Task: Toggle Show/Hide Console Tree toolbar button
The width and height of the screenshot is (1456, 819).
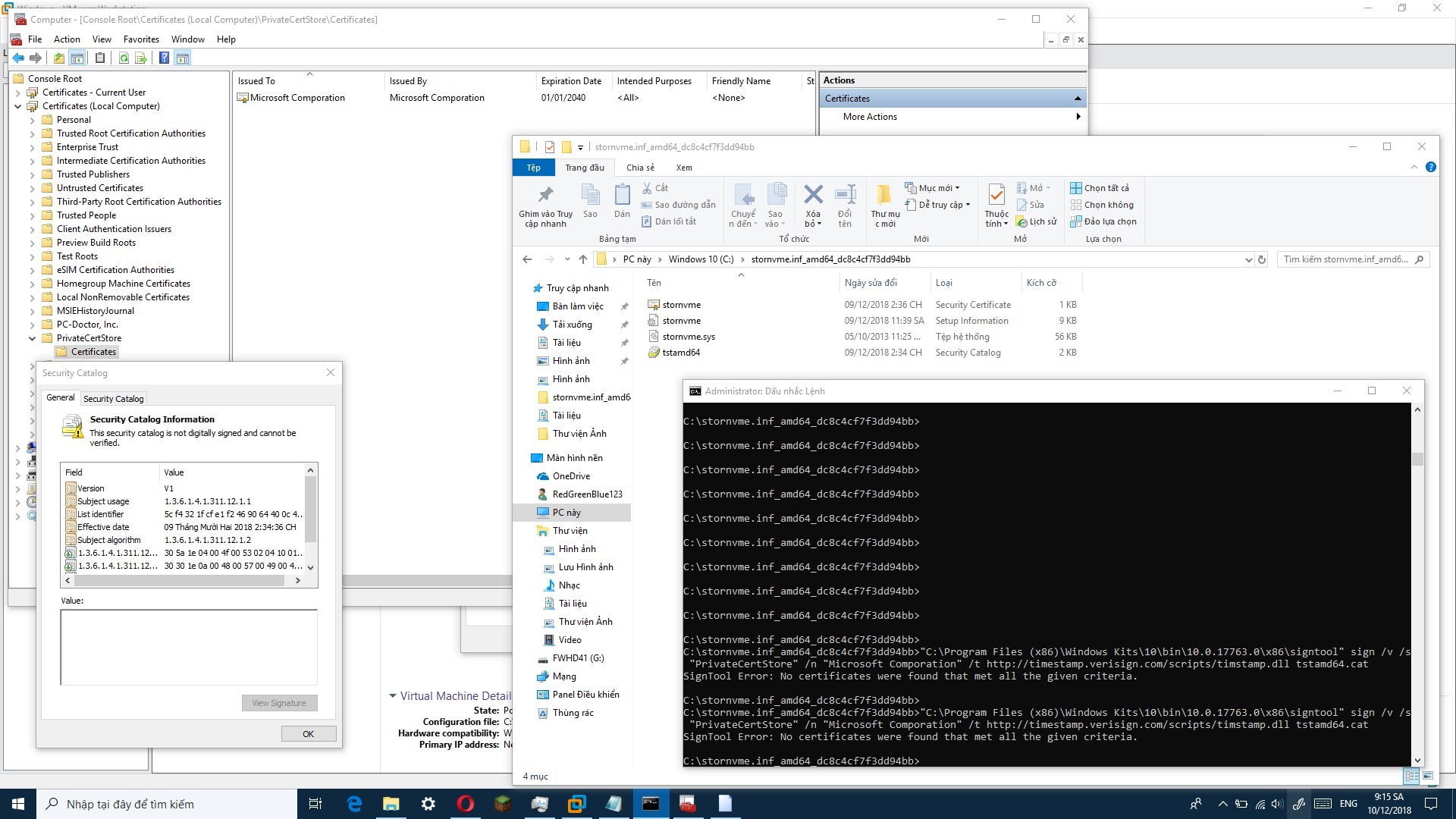Action: (x=77, y=58)
